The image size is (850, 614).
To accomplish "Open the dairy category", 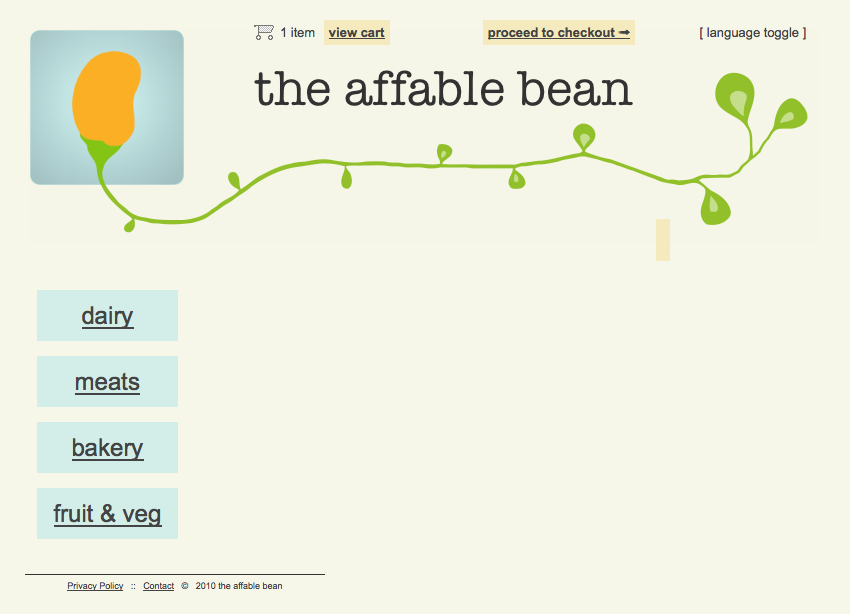I will coord(107,316).
